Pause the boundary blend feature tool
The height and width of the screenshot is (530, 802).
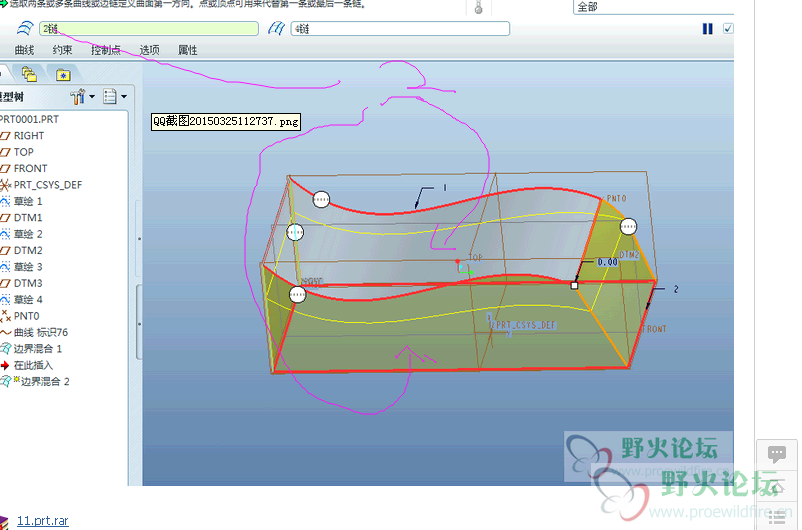[x=707, y=29]
